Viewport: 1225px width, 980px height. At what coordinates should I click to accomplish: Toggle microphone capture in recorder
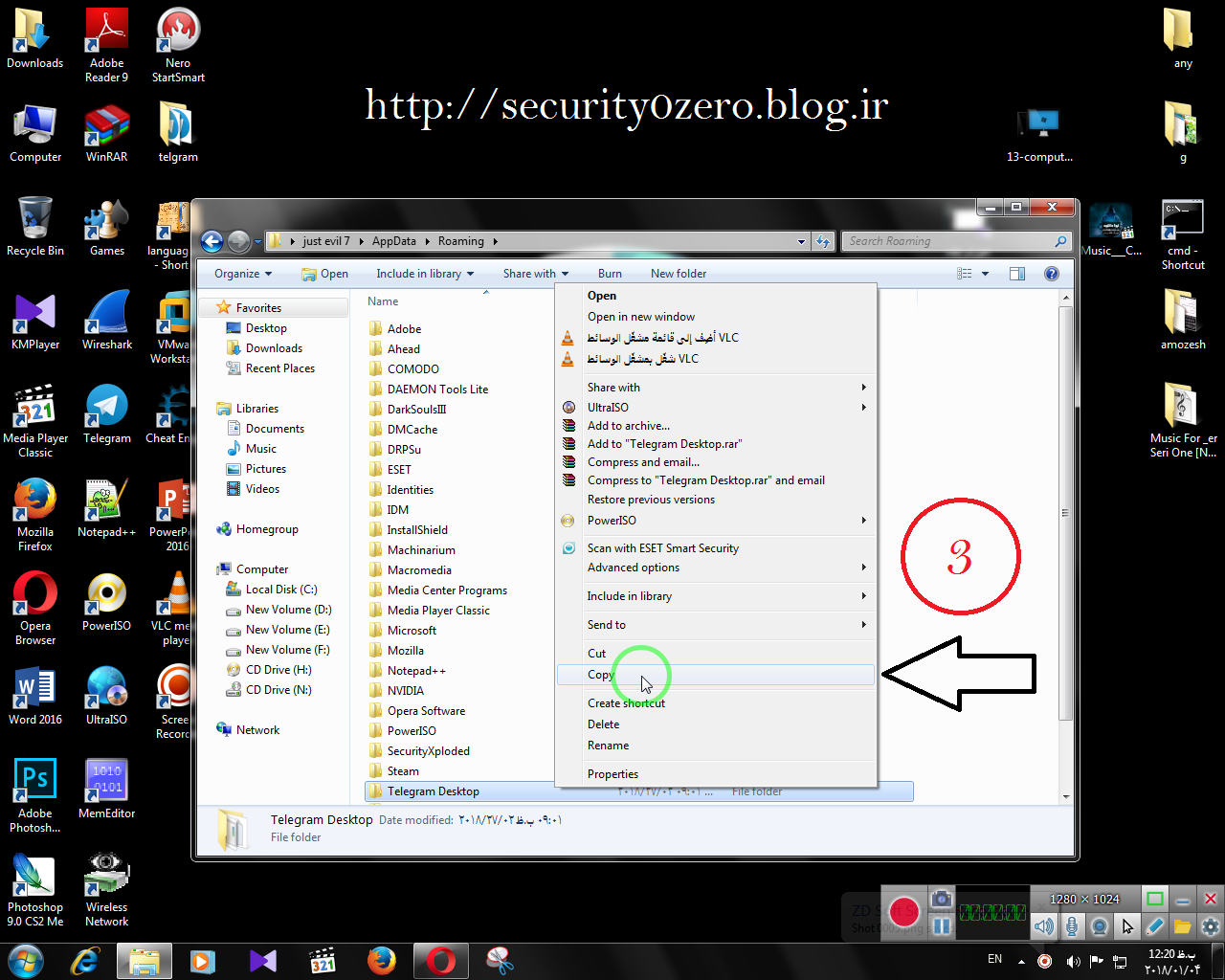(x=1072, y=925)
